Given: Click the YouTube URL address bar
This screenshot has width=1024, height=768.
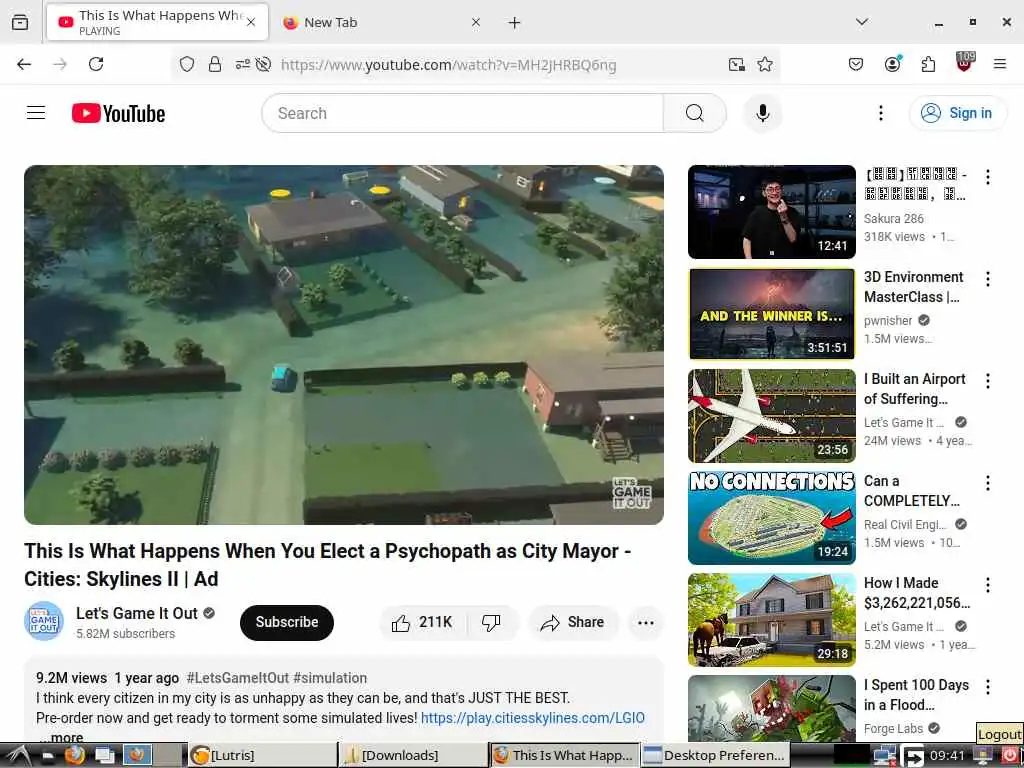Looking at the screenshot, I should coord(449,65).
